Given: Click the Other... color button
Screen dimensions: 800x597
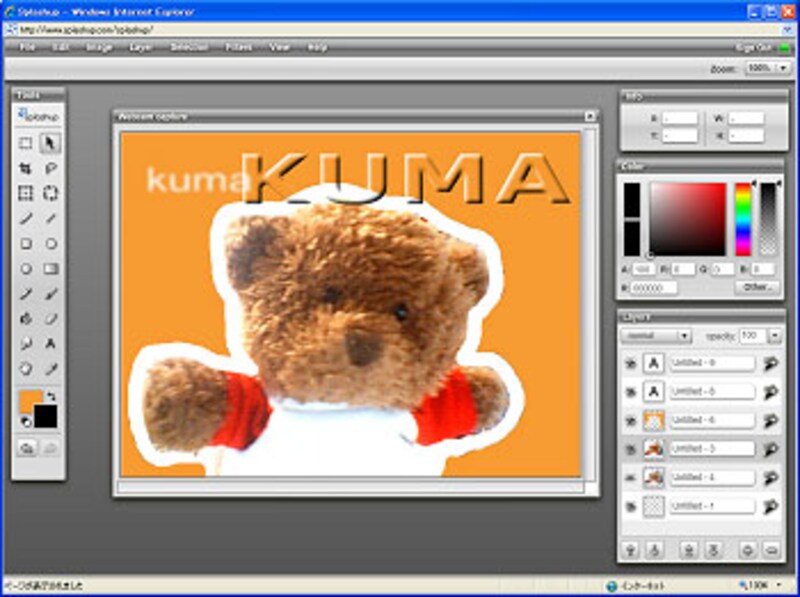Looking at the screenshot, I should tap(755, 288).
